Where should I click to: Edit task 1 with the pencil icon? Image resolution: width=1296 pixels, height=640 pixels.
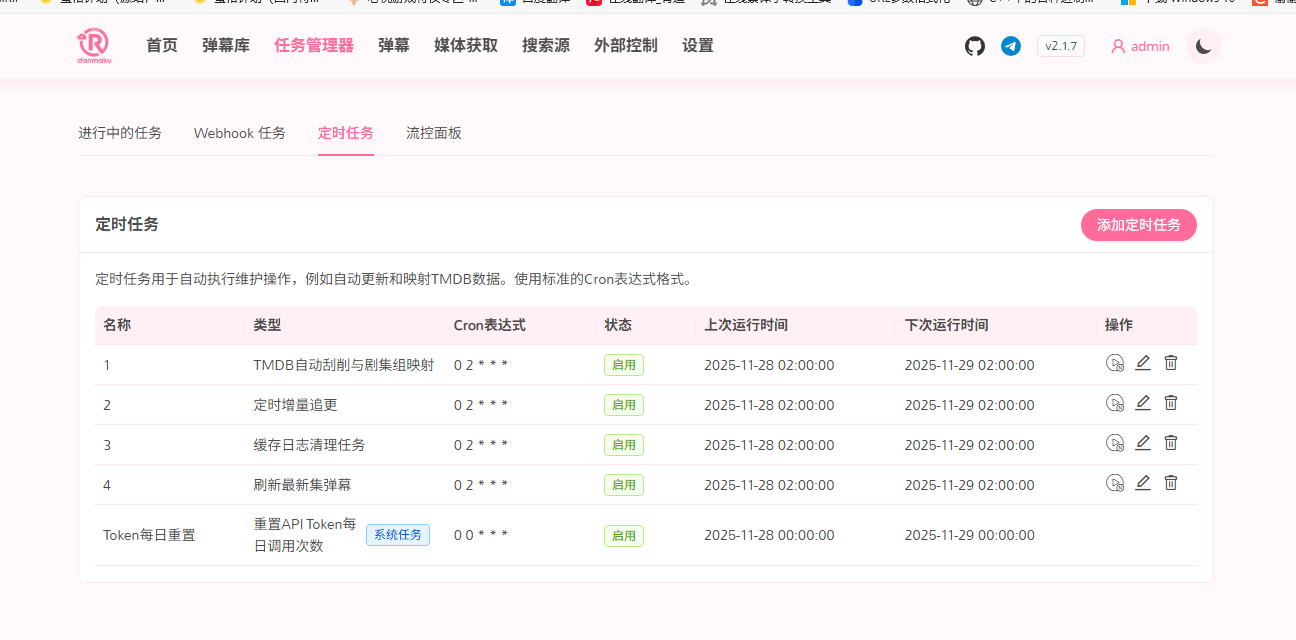pos(1143,363)
